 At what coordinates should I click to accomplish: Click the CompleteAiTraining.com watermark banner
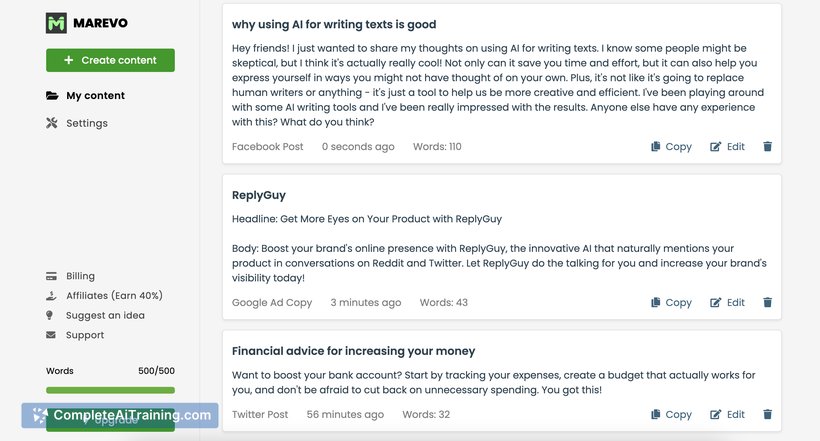[x=120, y=415]
